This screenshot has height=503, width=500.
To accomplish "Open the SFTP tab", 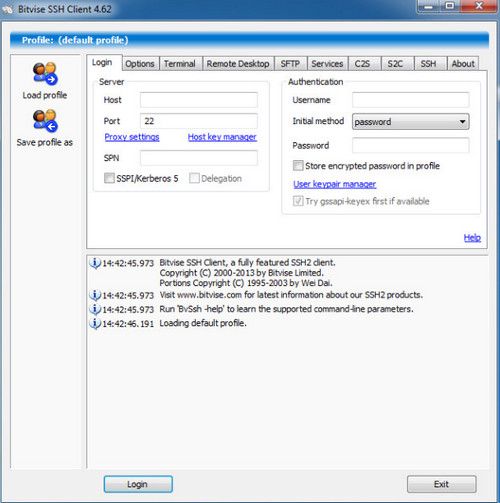I will (290, 64).
